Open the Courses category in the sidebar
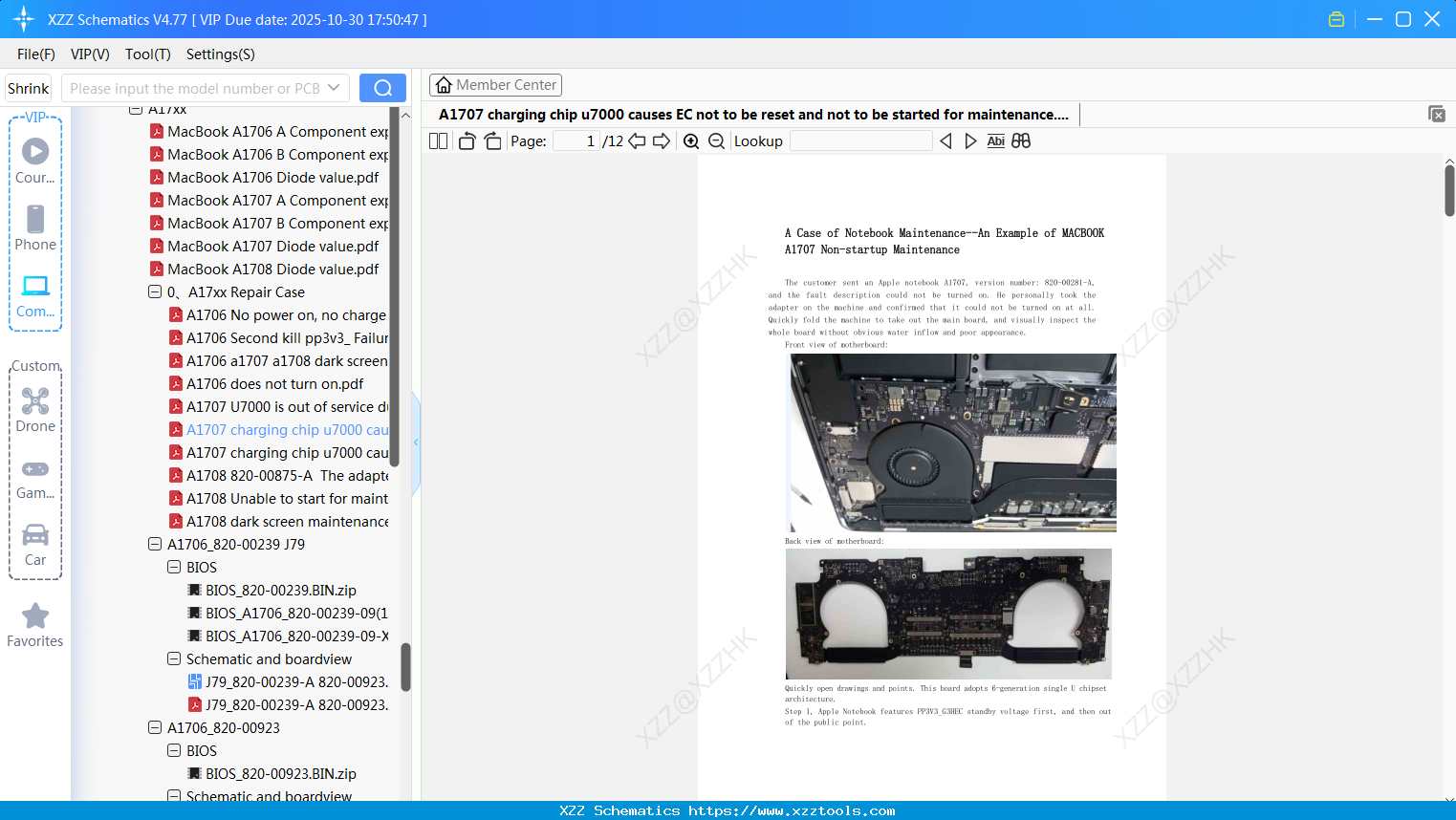 tap(35, 161)
